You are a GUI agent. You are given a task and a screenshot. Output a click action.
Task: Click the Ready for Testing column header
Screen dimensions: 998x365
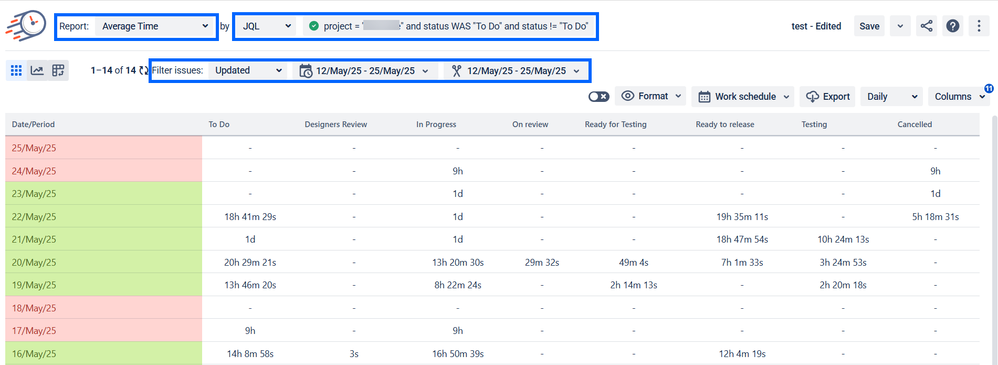pyautogui.click(x=615, y=125)
